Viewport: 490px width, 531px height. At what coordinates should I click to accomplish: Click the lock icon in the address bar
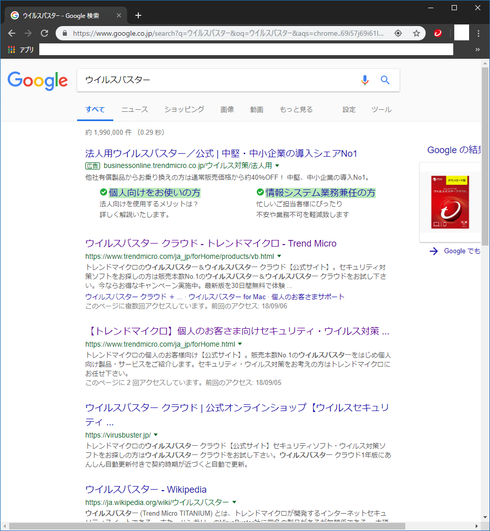(65, 33)
